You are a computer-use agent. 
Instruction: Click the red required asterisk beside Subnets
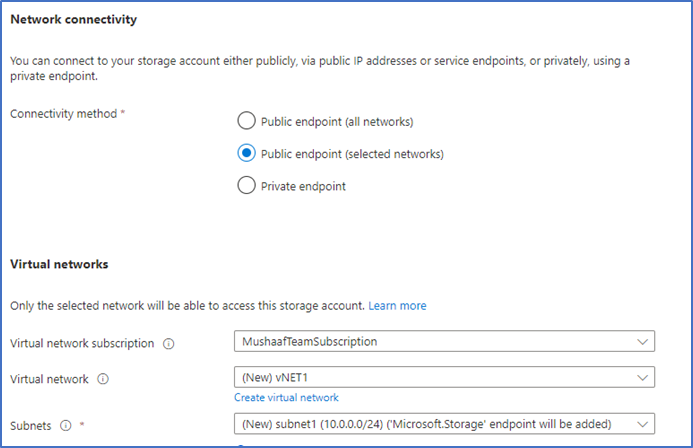pos(82,425)
